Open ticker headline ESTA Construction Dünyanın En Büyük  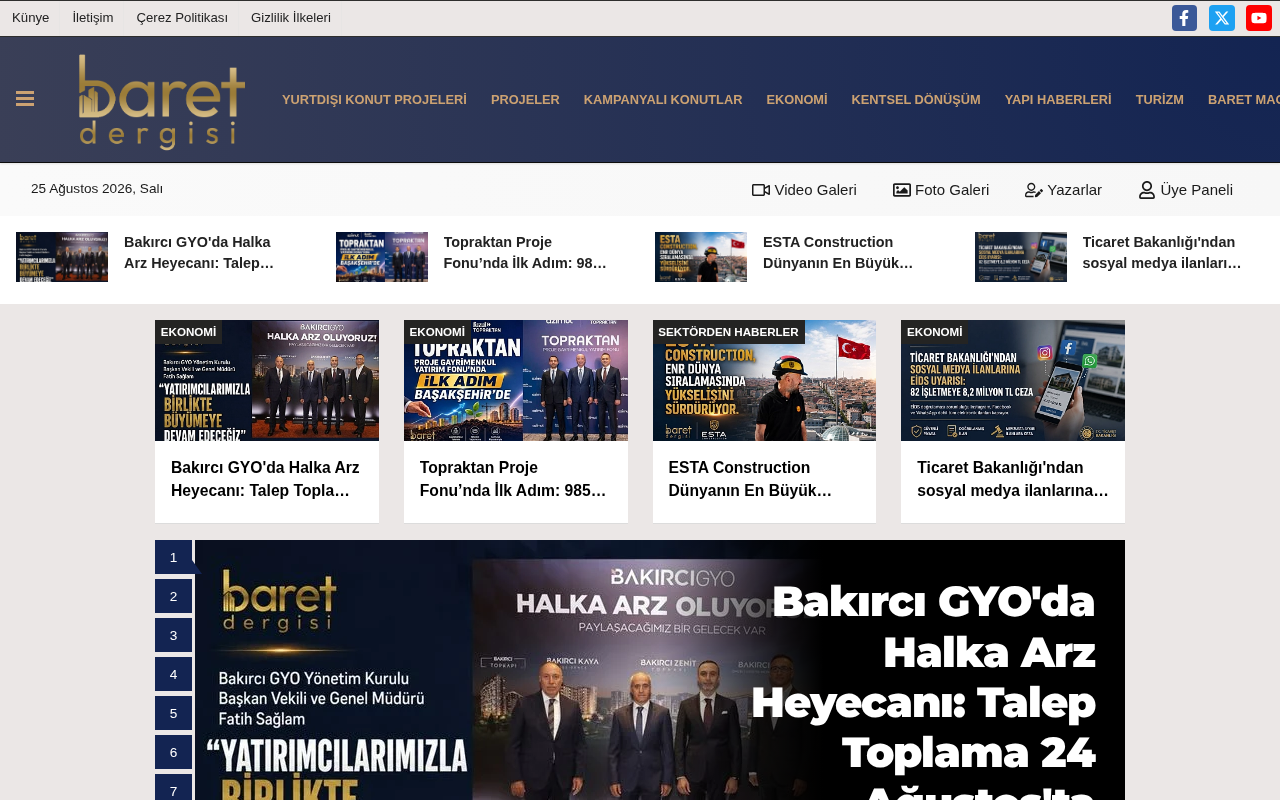pyautogui.click(x=838, y=253)
